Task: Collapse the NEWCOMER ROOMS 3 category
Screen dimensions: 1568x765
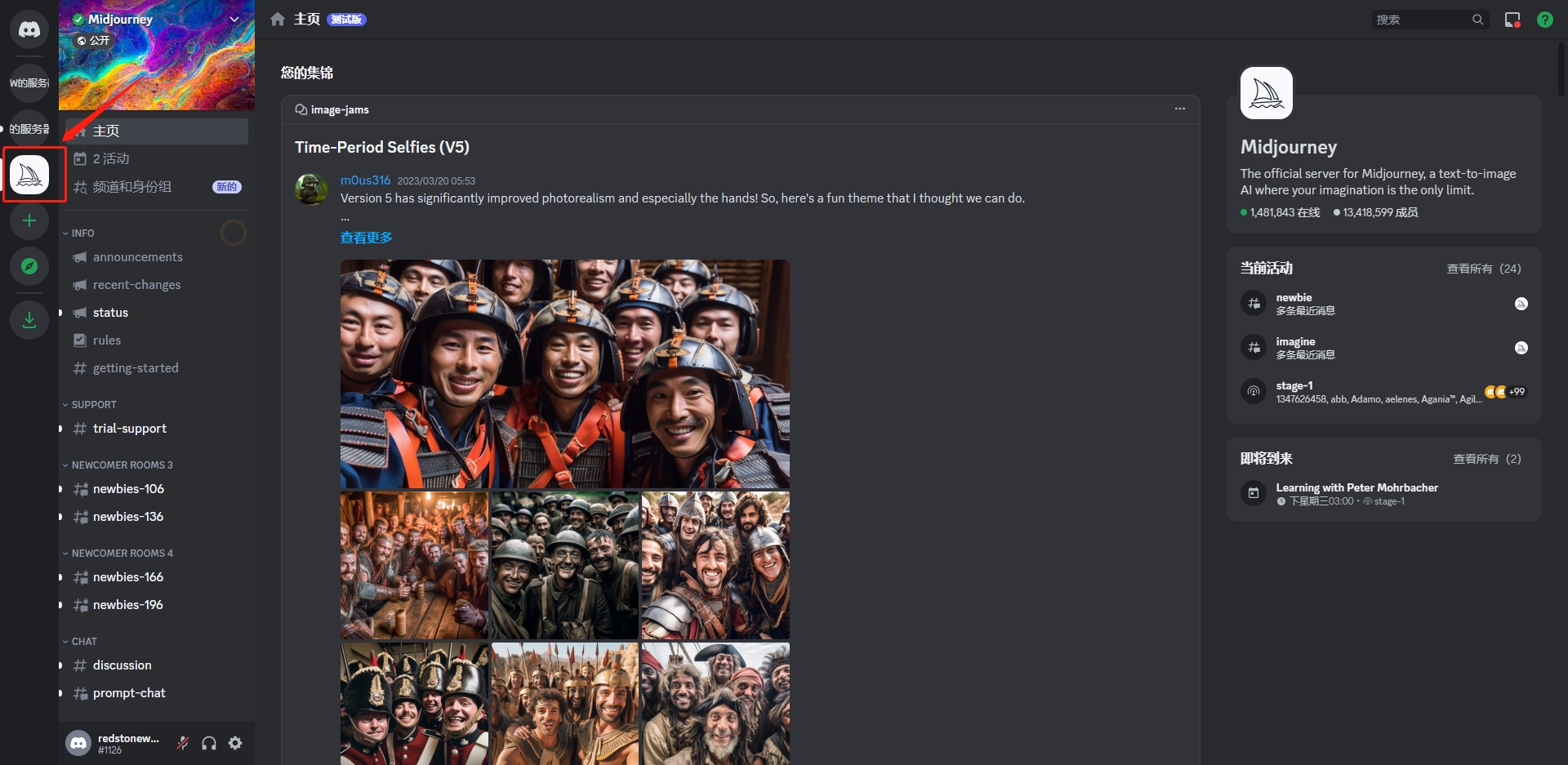Action: tap(122, 465)
